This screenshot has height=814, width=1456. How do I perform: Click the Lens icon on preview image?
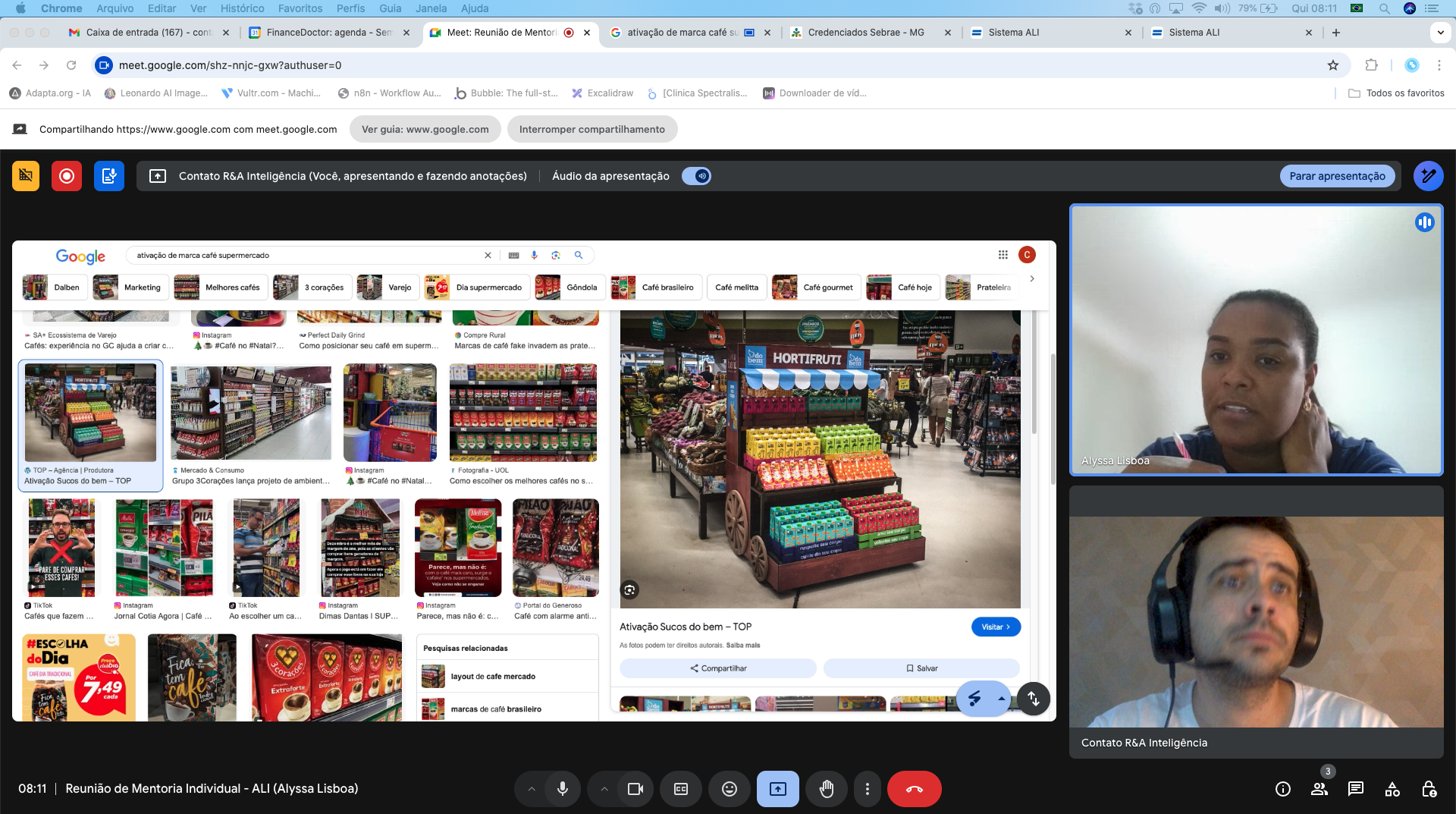(629, 589)
